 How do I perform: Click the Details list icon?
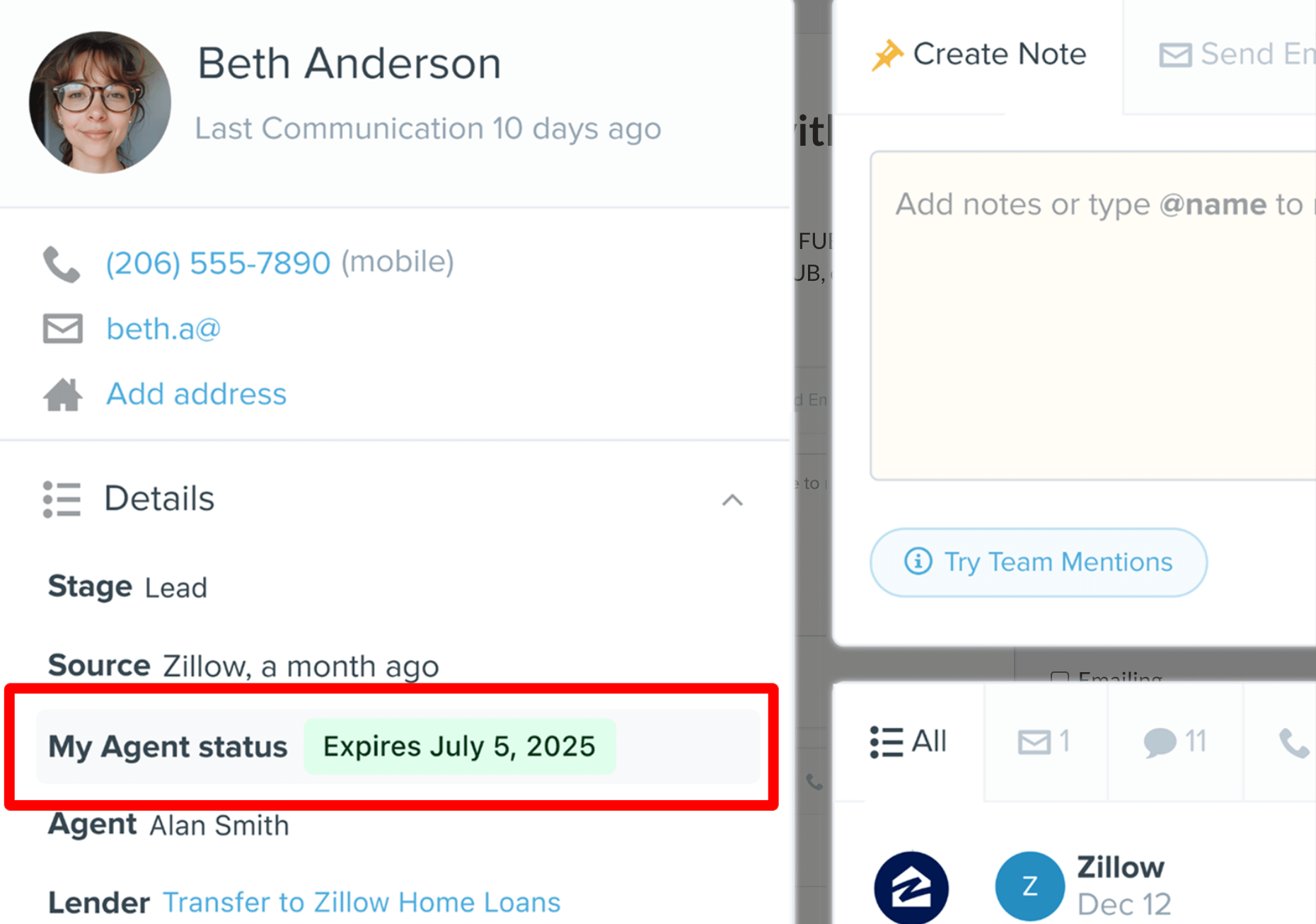coord(62,499)
